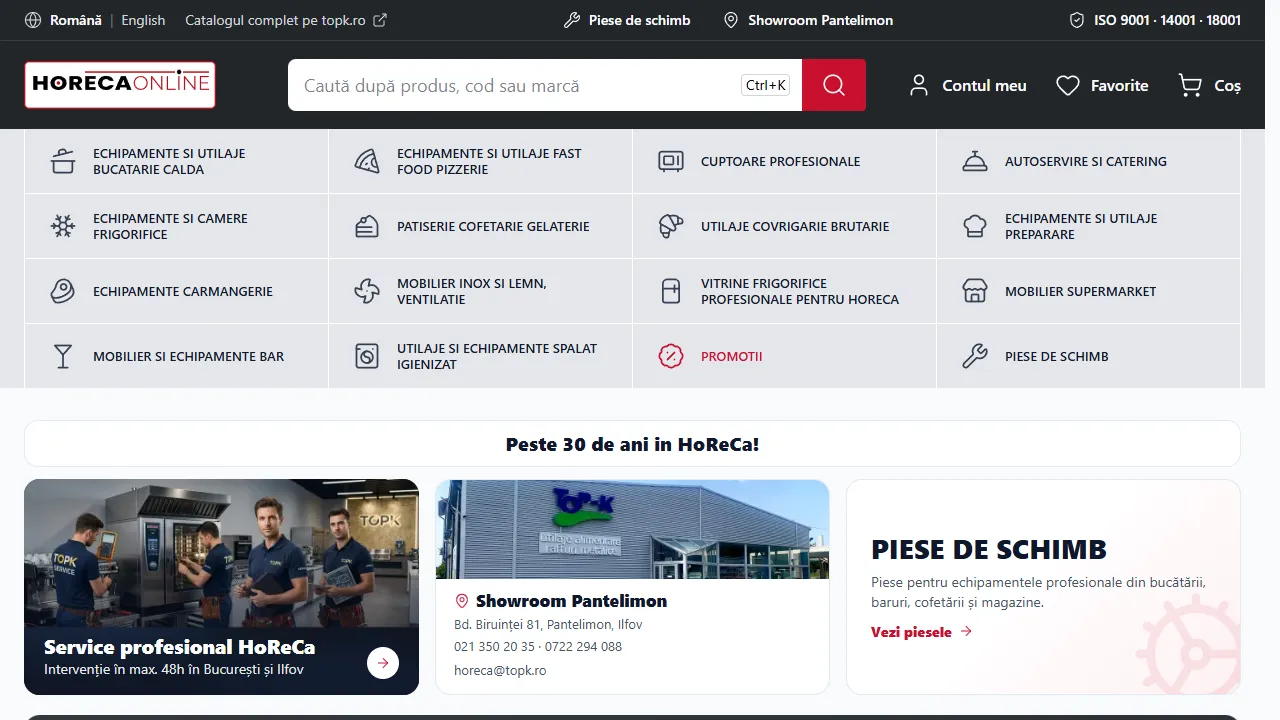1280x720 pixels.
Task: Click the pizza slice Fast Food icon
Action: (x=367, y=161)
